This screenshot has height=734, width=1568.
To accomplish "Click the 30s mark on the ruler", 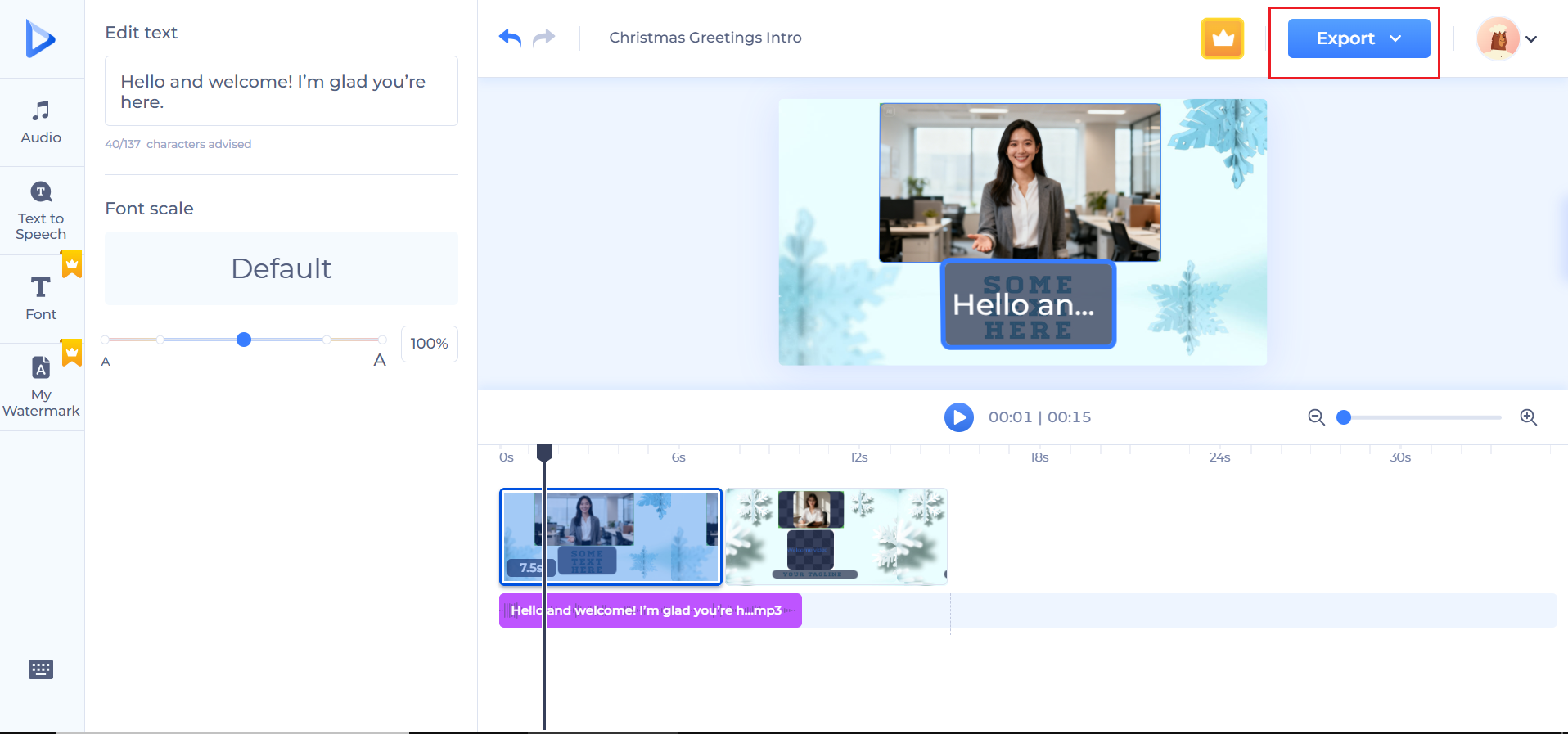I will [x=1400, y=457].
